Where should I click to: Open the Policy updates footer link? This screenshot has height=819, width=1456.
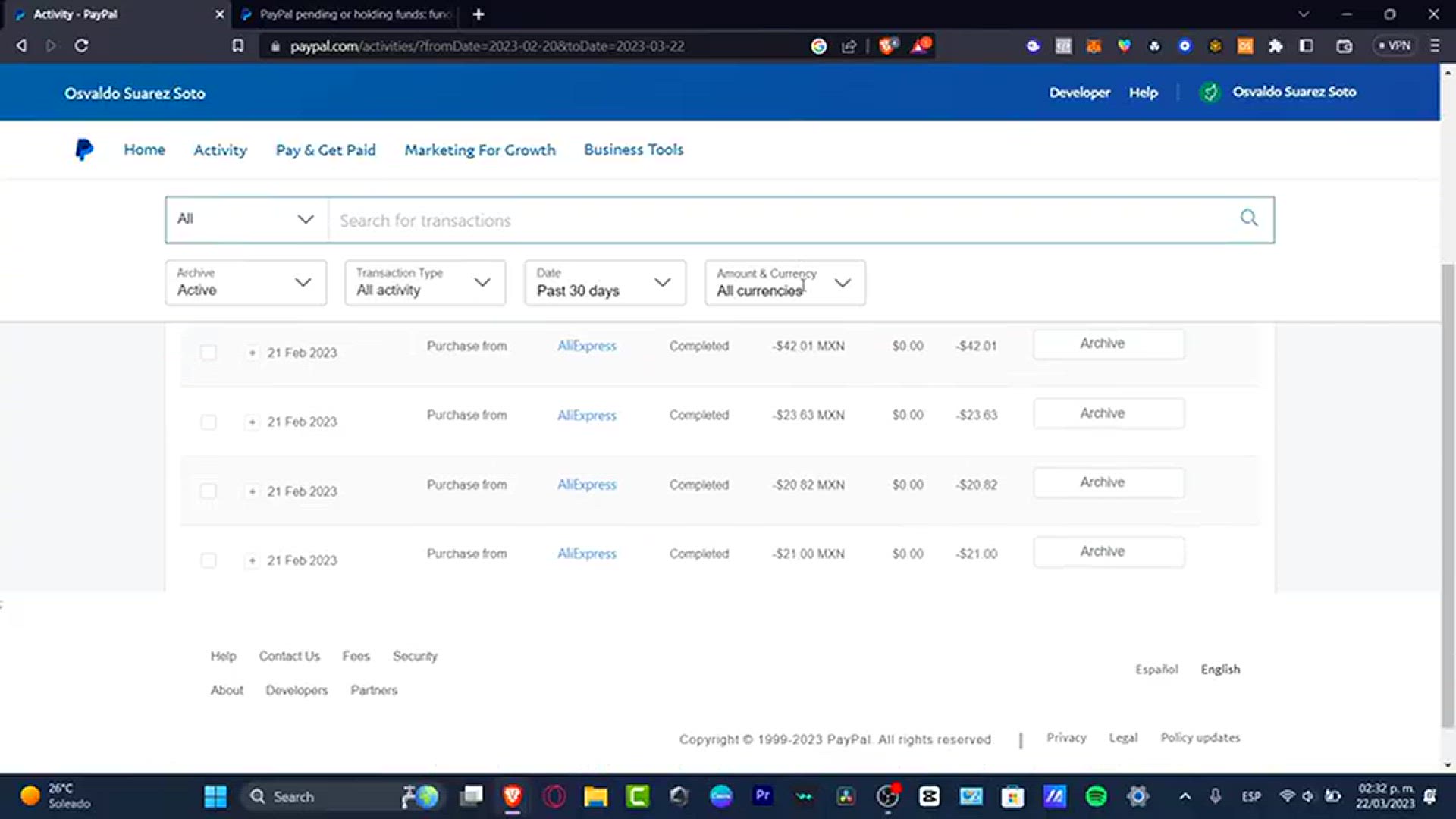(1200, 737)
